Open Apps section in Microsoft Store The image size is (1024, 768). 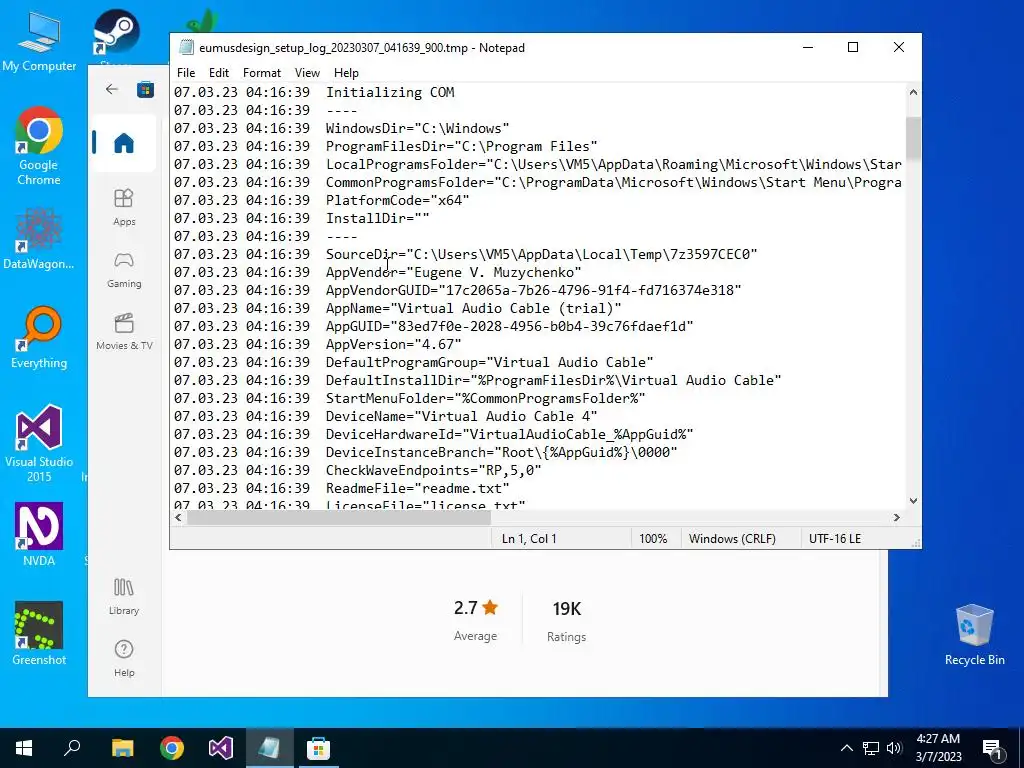[x=123, y=207]
